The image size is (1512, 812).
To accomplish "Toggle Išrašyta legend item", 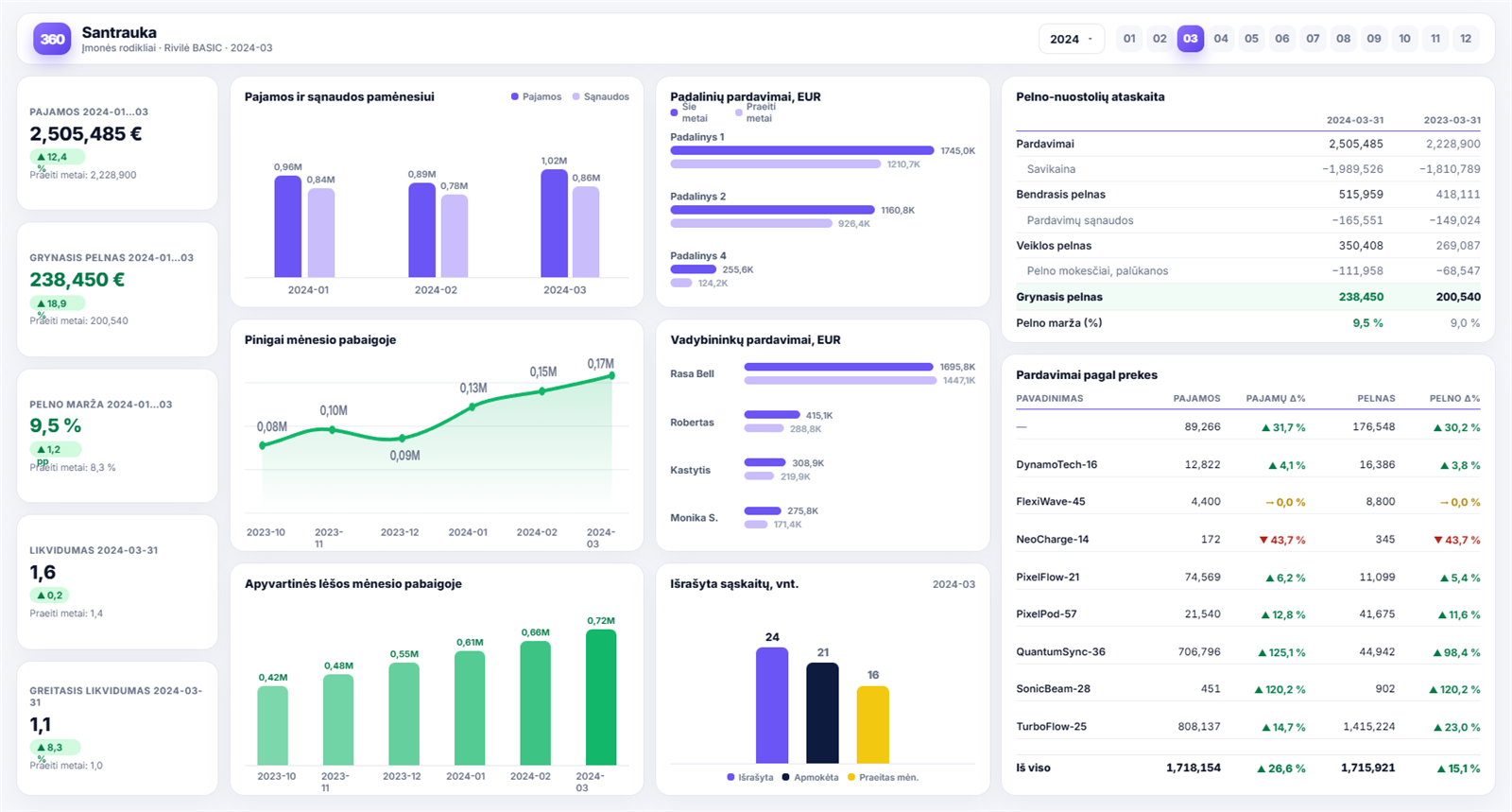I will pyautogui.click(x=750, y=777).
